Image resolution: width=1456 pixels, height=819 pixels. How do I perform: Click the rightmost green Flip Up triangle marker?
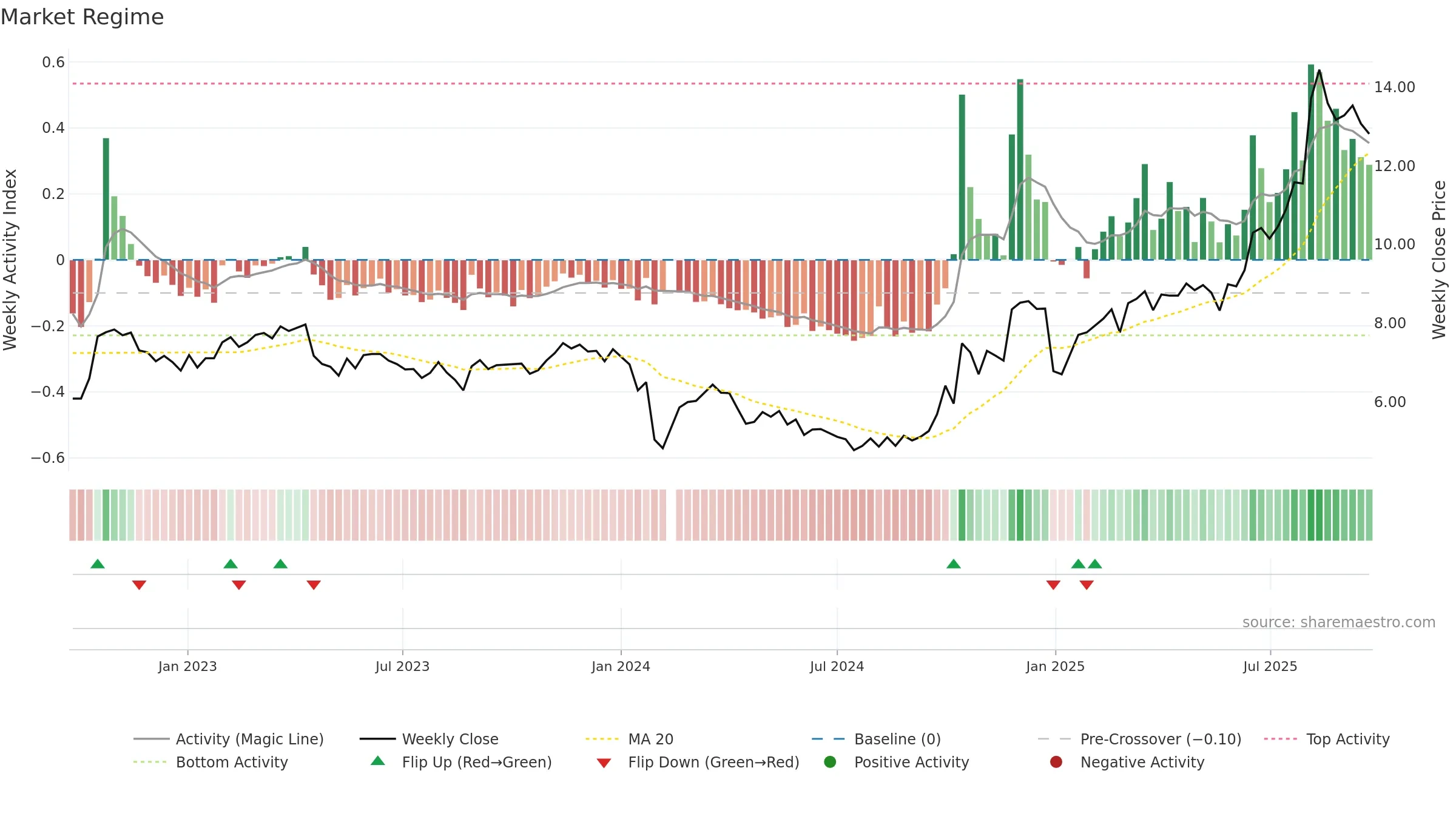1095,564
